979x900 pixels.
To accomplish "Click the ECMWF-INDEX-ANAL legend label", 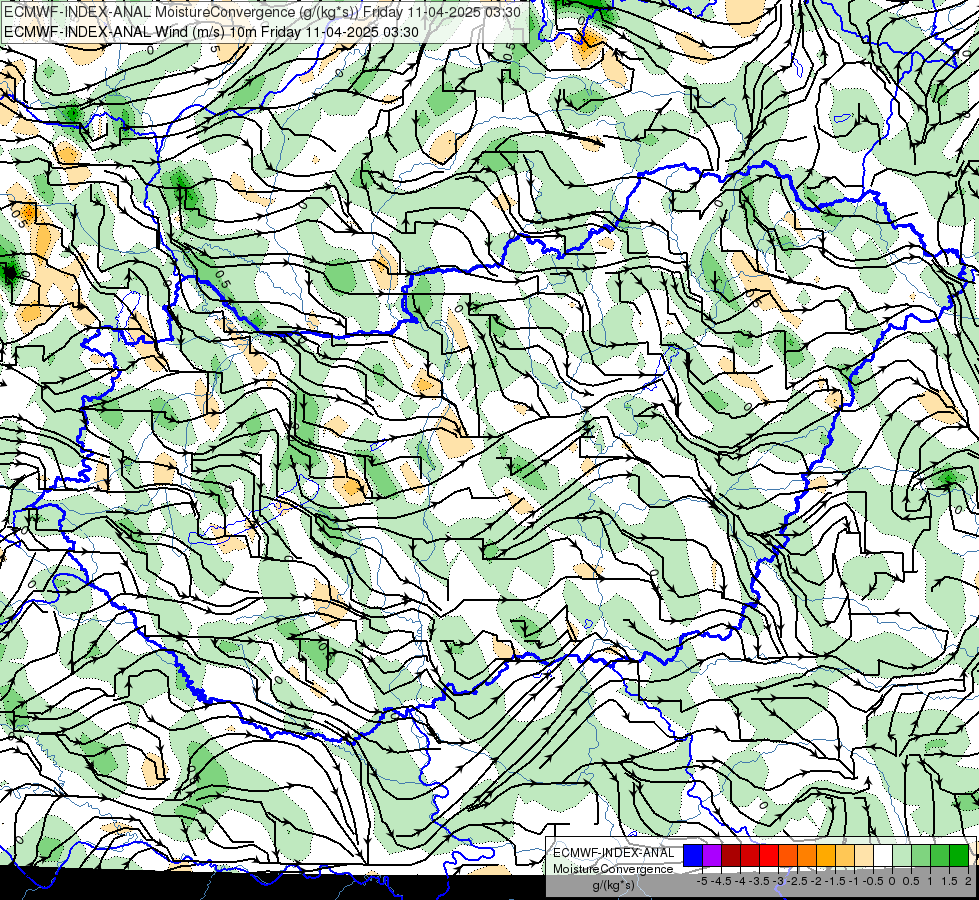I will (613, 853).
